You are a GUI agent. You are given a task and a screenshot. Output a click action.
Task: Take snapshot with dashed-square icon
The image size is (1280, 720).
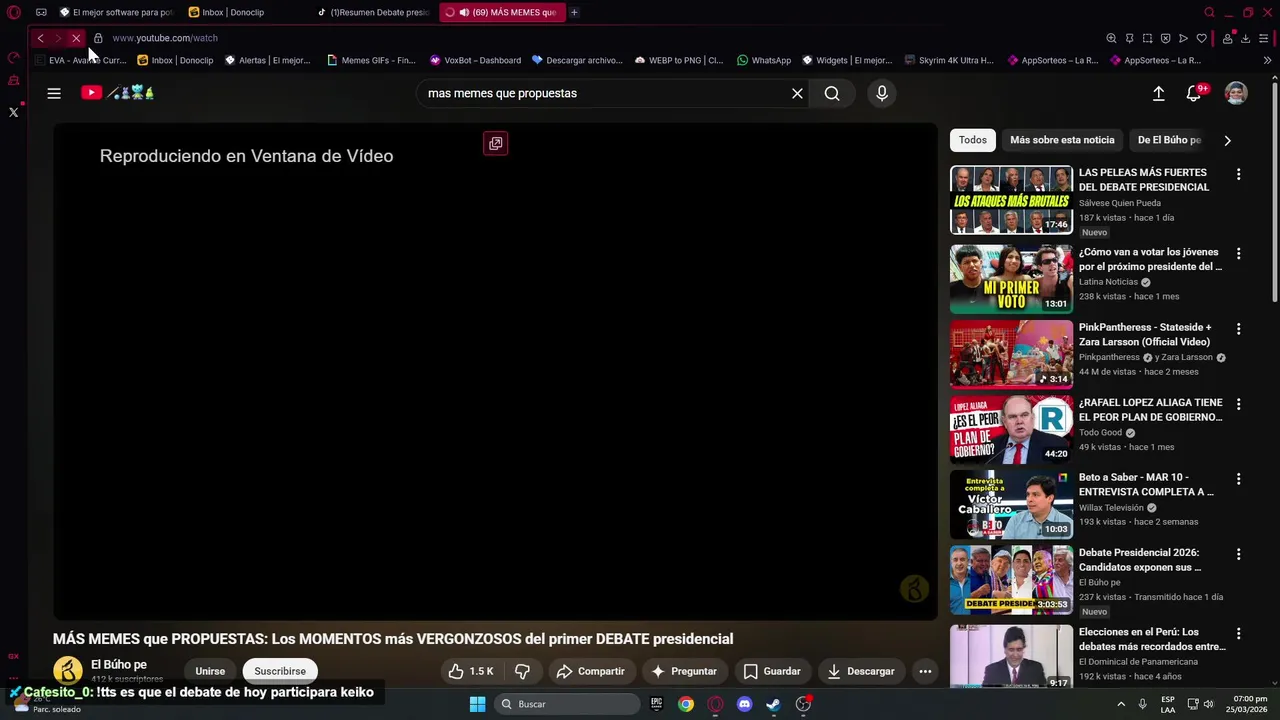tap(1147, 38)
